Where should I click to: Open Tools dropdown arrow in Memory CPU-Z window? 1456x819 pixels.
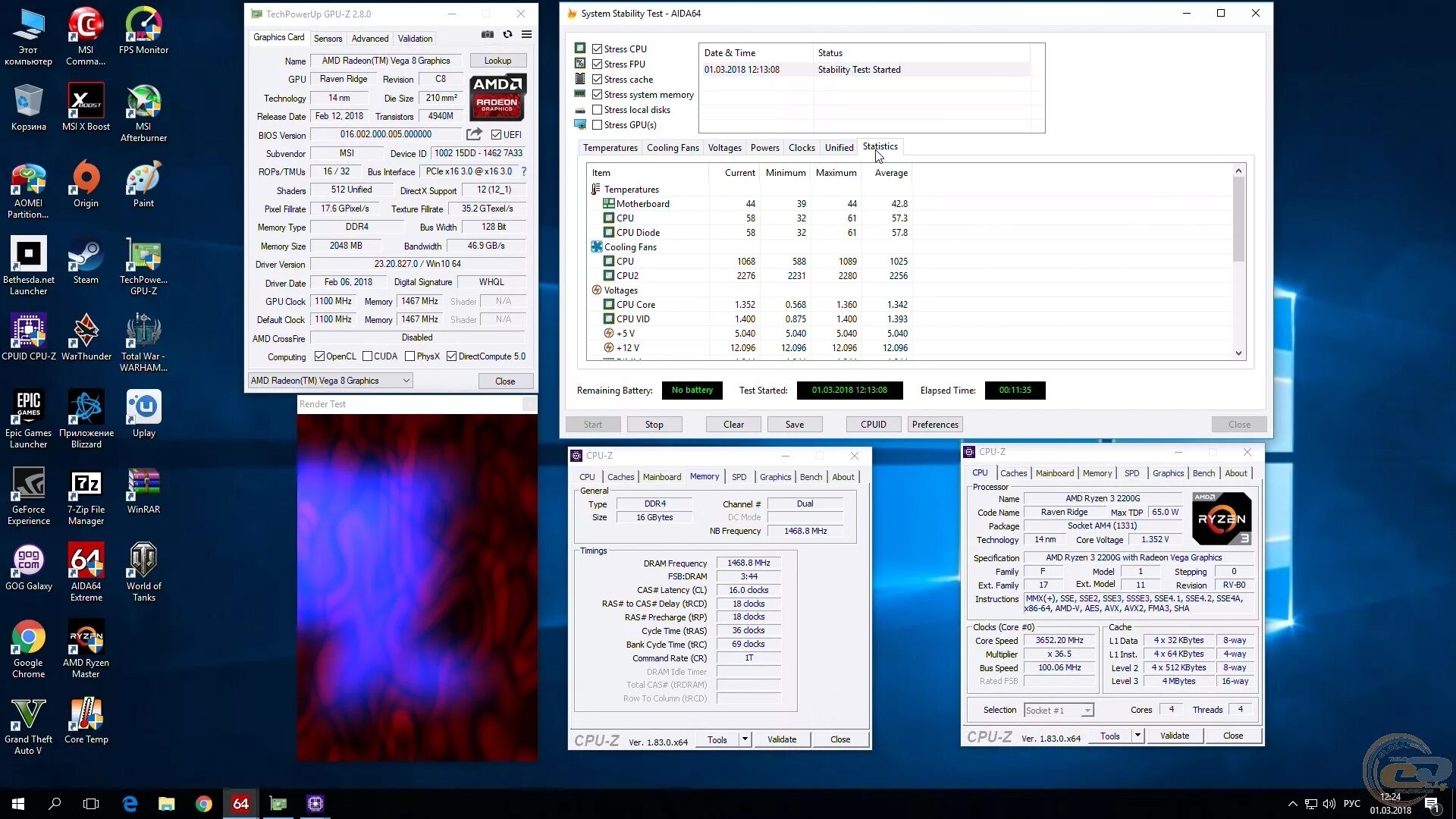click(x=745, y=739)
